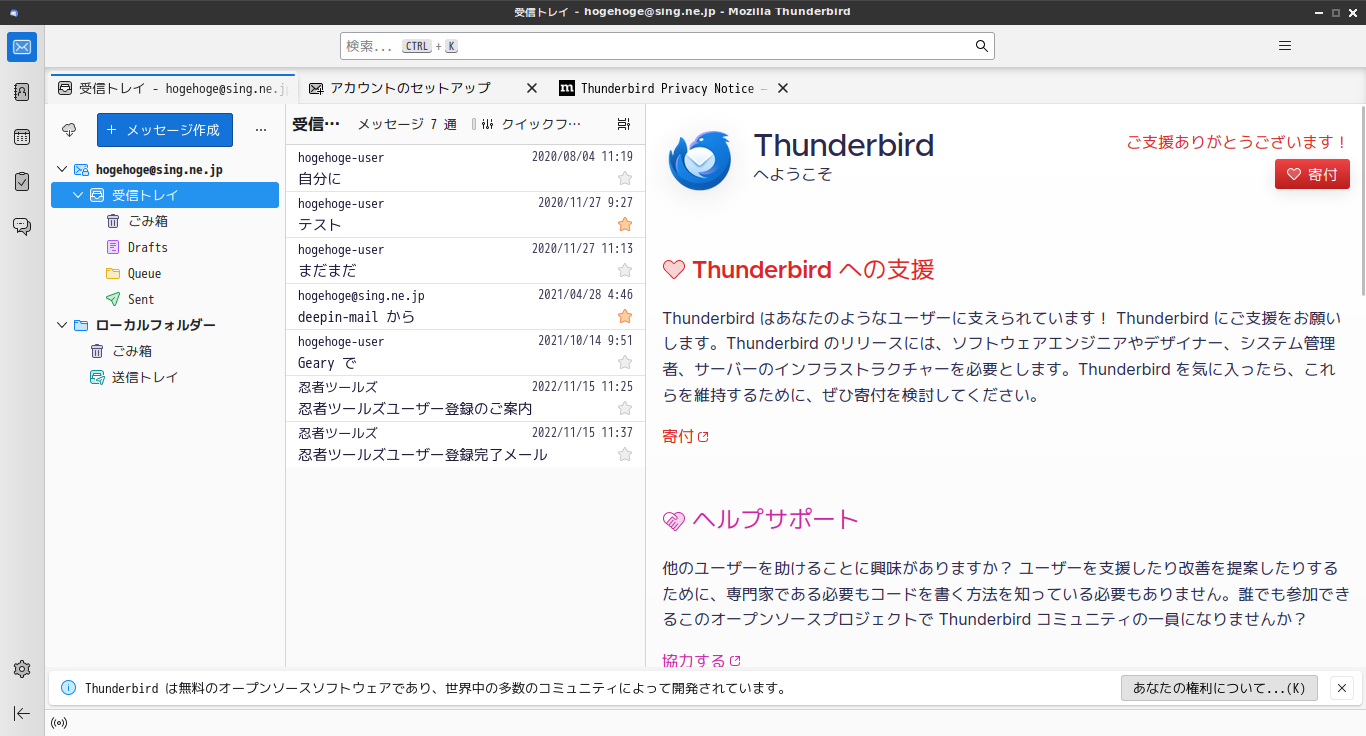This screenshot has height=736, width=1366.
Task: Click the welcome page scrollbar
Action: (1362, 201)
